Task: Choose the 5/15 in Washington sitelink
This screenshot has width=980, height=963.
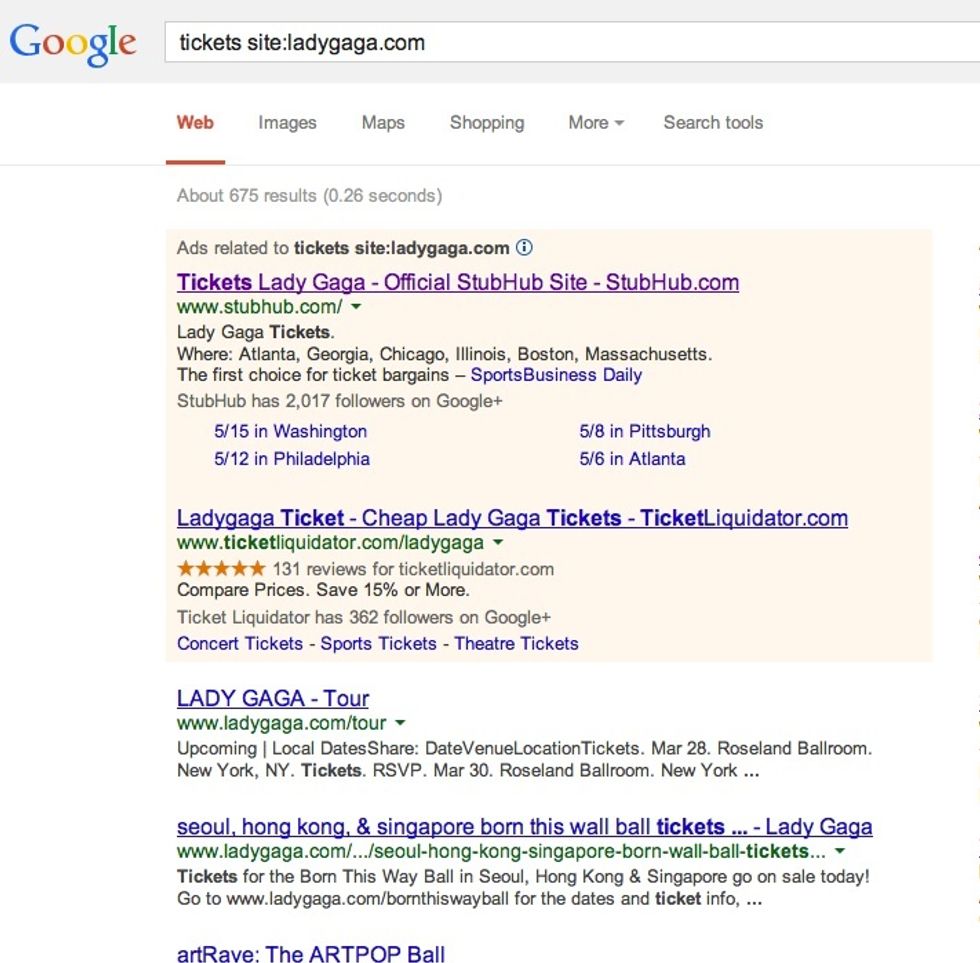Action: click(x=290, y=432)
